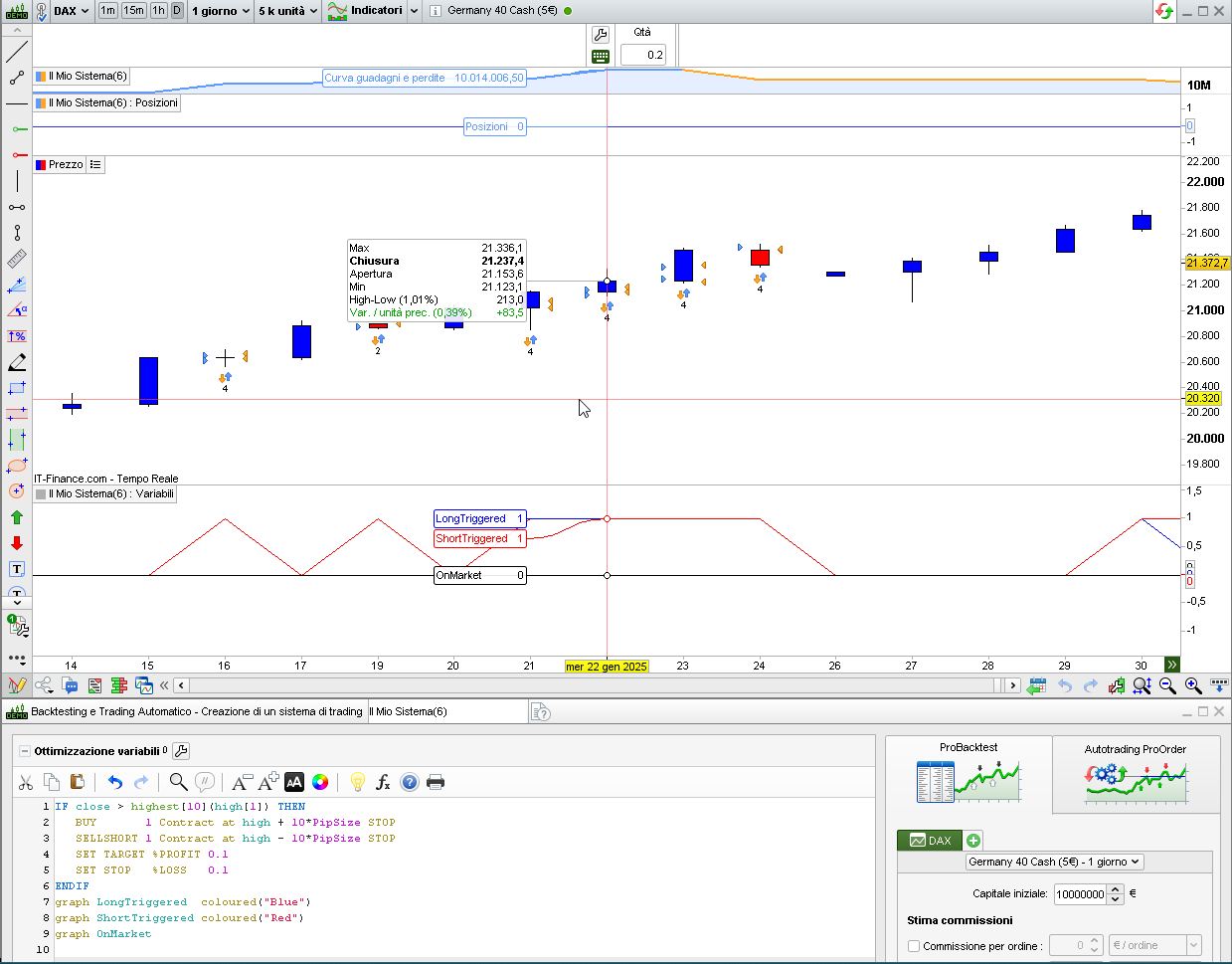
Task: Click the zoom in magnifier icon
Action: (x=1193, y=685)
